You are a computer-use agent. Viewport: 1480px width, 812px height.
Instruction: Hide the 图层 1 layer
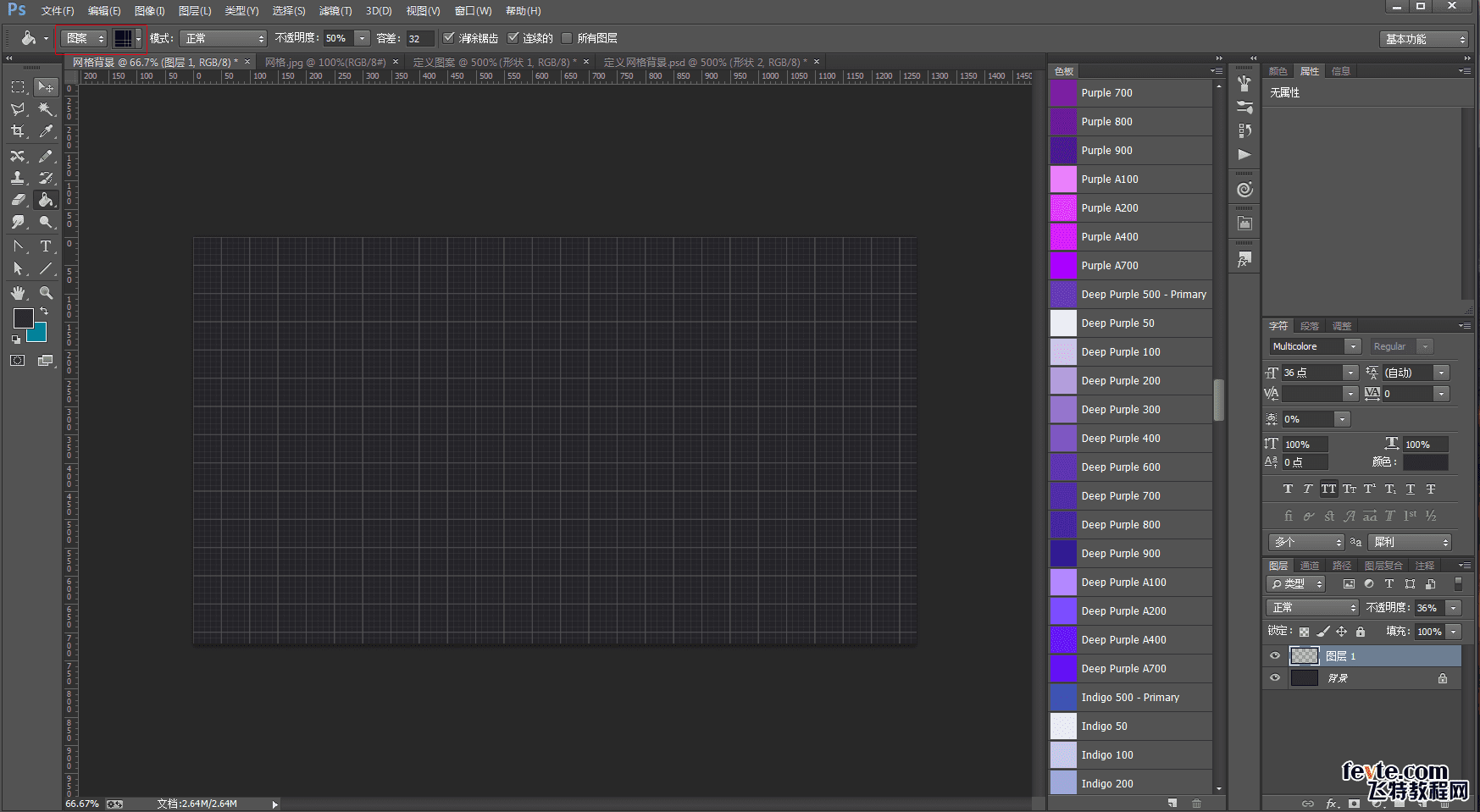tap(1275, 655)
